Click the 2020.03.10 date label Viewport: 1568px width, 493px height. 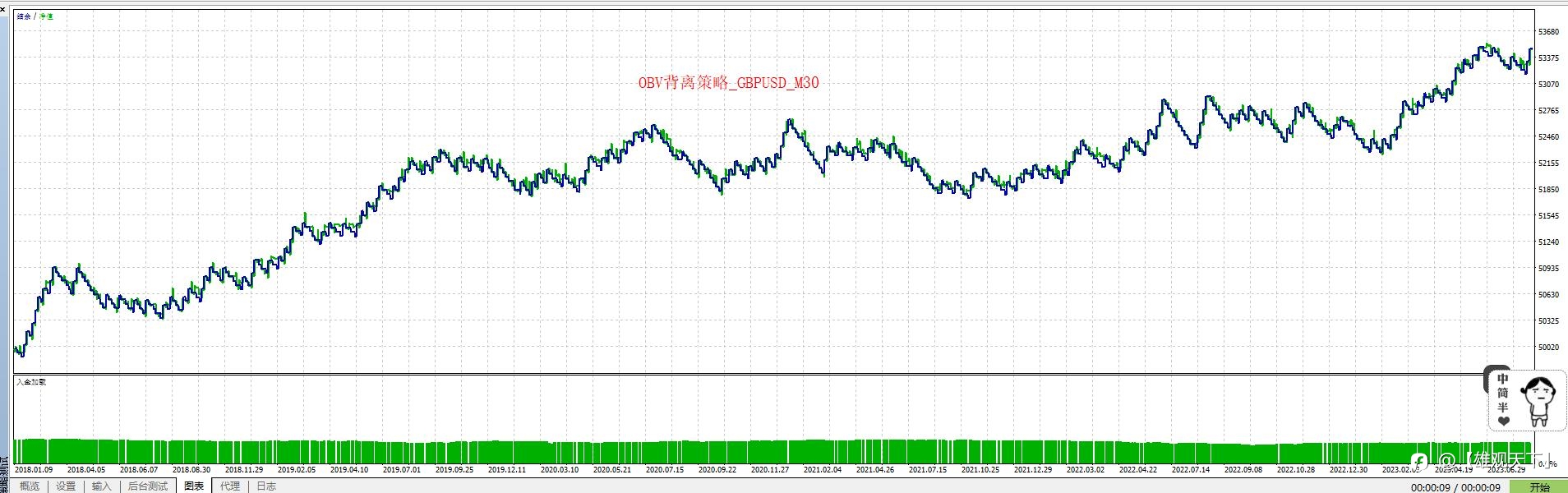tap(560, 470)
